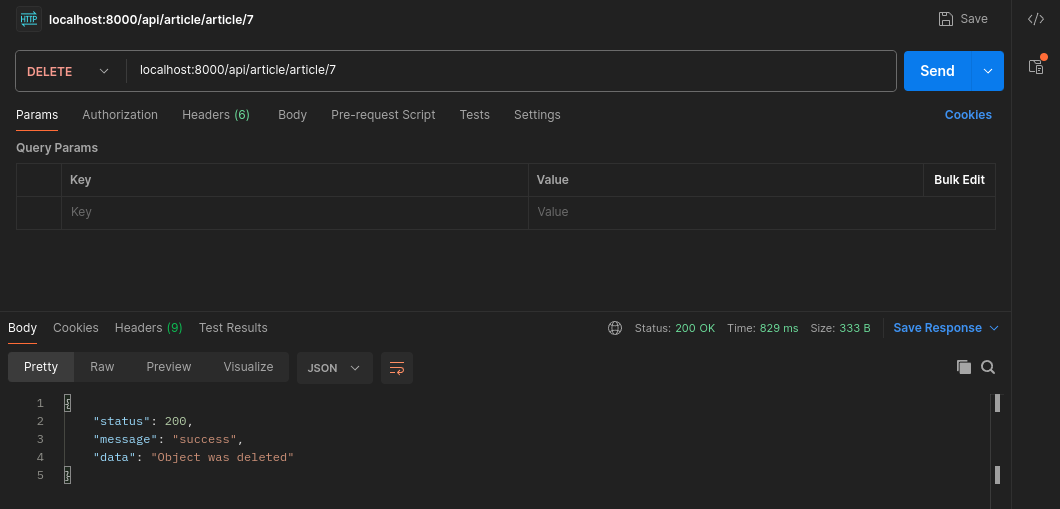
Task: Open the DELETE method dropdown
Action: click(68, 71)
